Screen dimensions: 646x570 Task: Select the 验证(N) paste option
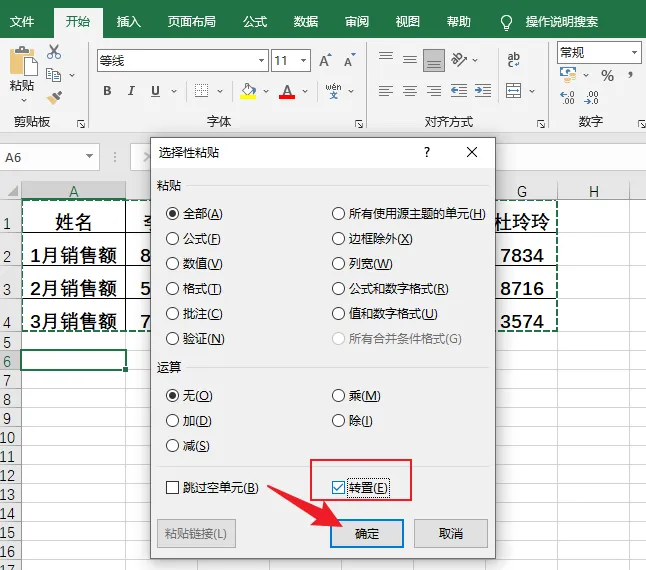coord(195,339)
